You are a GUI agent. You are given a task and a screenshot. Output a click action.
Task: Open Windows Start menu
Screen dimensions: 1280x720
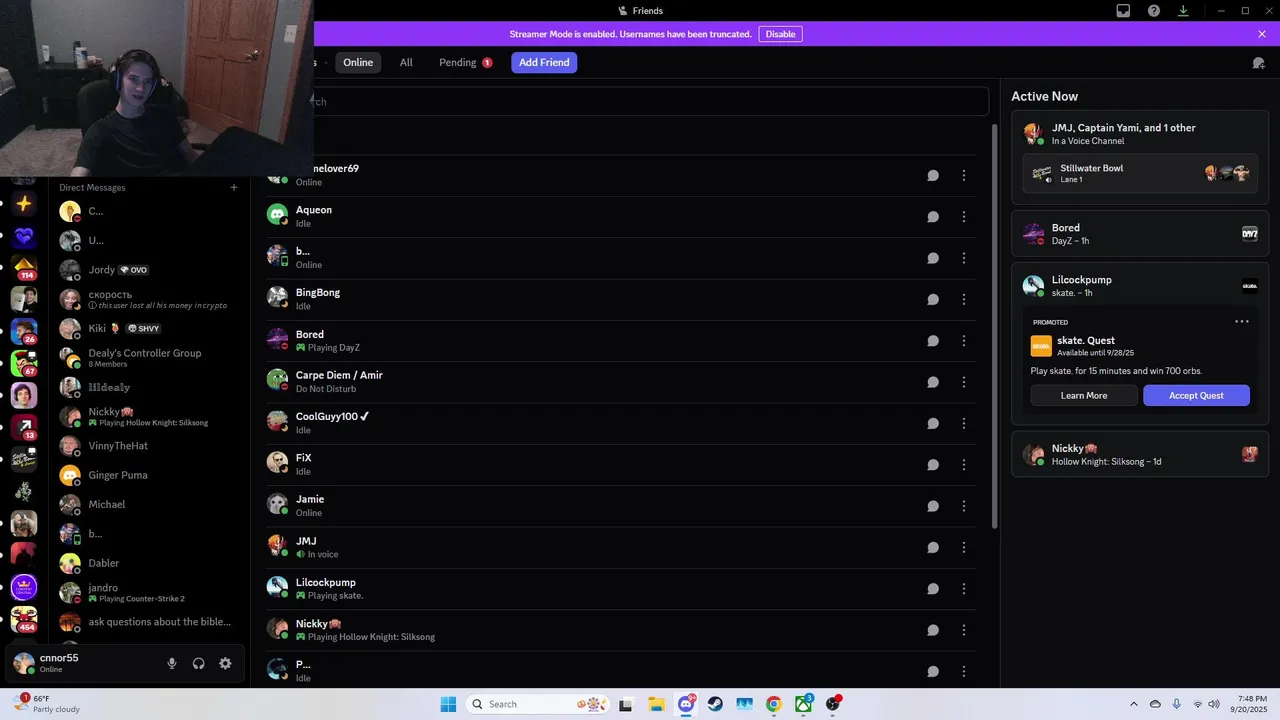(x=448, y=704)
